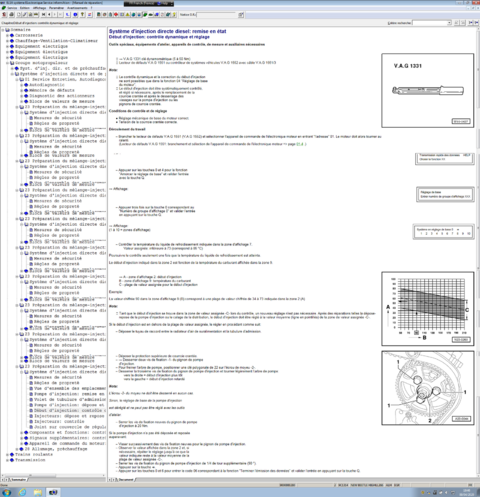
Task: Collapse the Groupe motopropulseur node
Action: (x=7, y=63)
